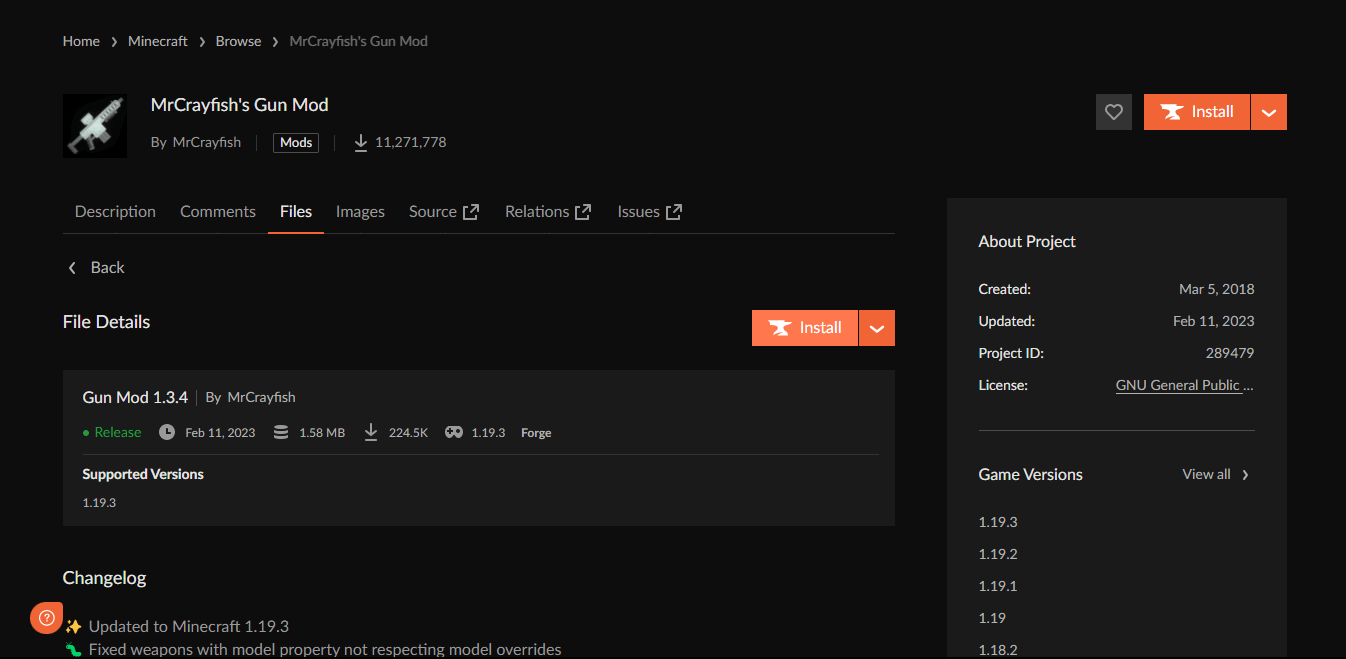This screenshot has width=1346, height=659.
Task: Select game version 1.19 in sidebar
Action: pyautogui.click(x=992, y=618)
